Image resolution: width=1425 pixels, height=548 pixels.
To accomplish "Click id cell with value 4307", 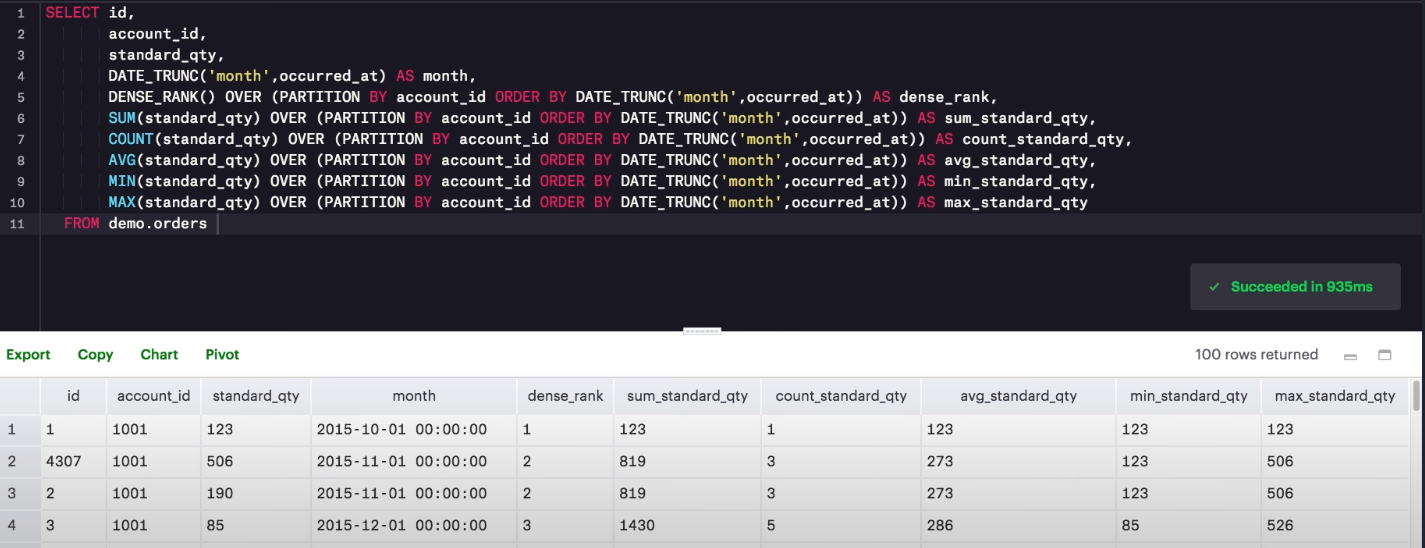I will click(73, 461).
